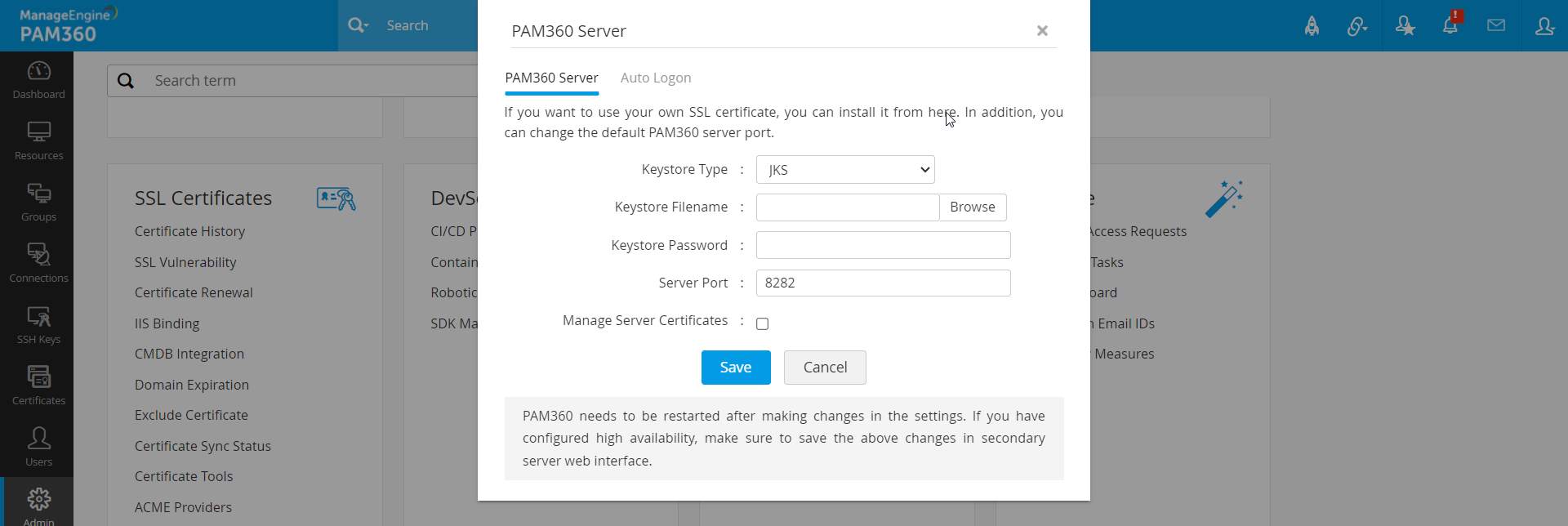Open Connections in the sidebar
Image resolution: width=1568 pixels, height=526 pixels.
tap(38, 264)
